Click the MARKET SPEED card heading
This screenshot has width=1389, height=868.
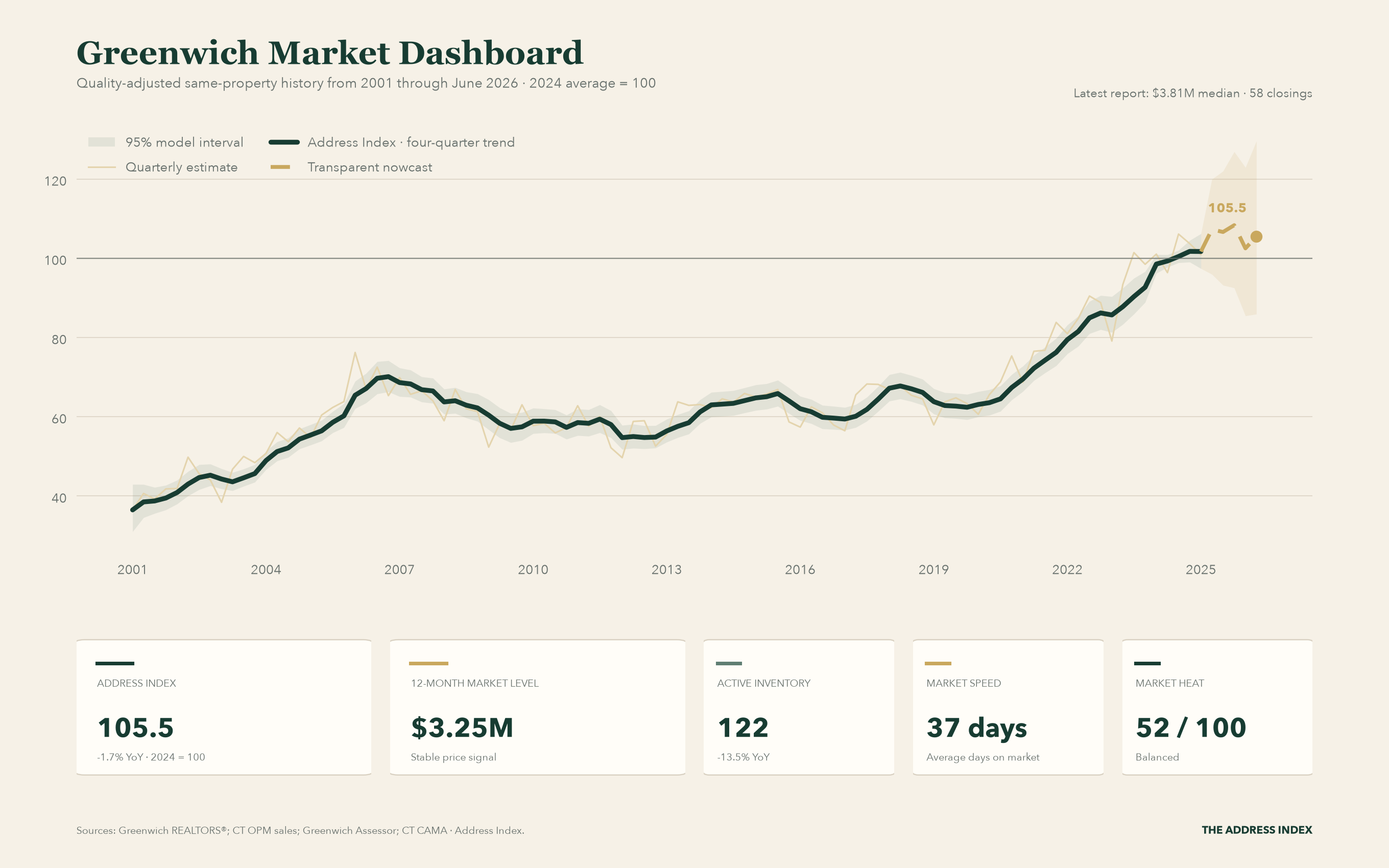(964, 683)
